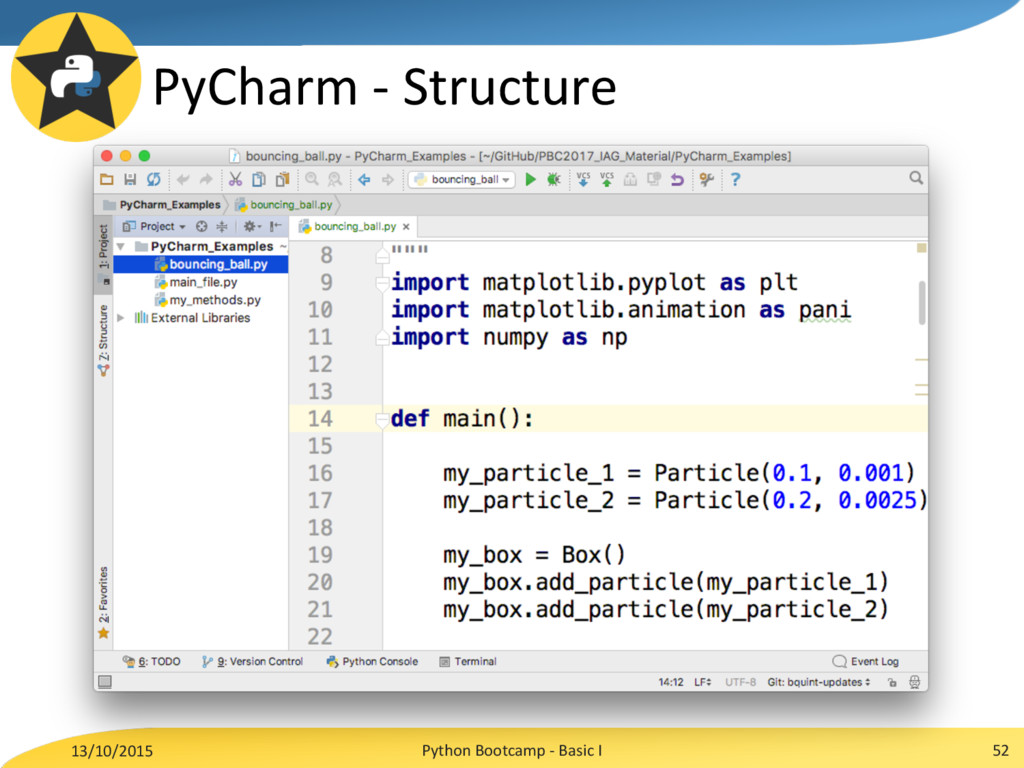Click the Cut scissors icon
Screen dimensions: 1024x768
(235, 179)
